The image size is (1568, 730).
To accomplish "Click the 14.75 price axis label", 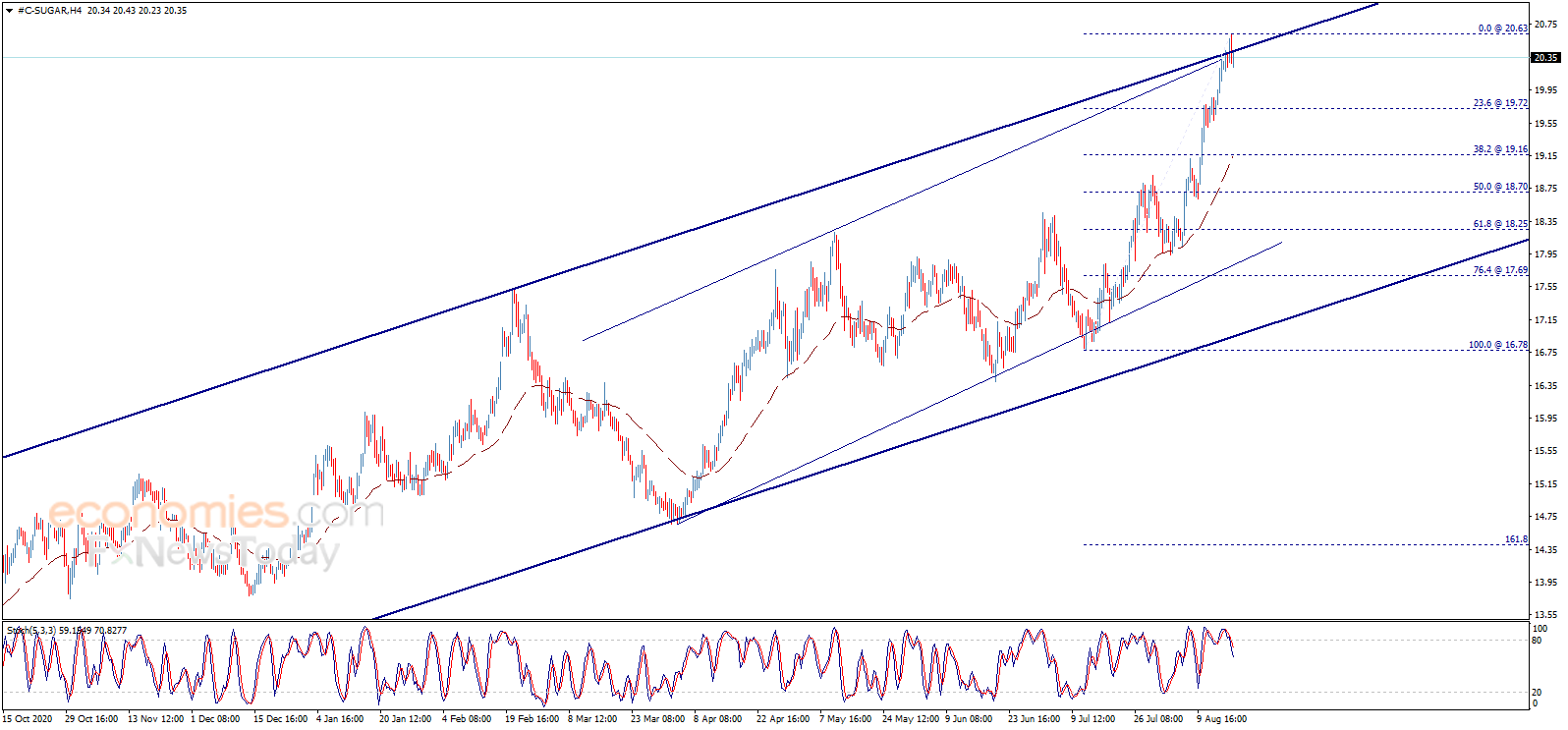I will 1546,517.
